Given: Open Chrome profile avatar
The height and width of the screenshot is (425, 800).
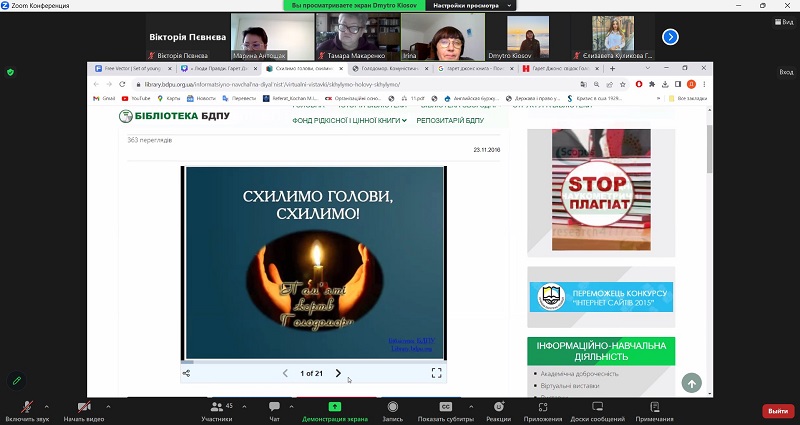Looking at the screenshot, I should [x=691, y=84].
